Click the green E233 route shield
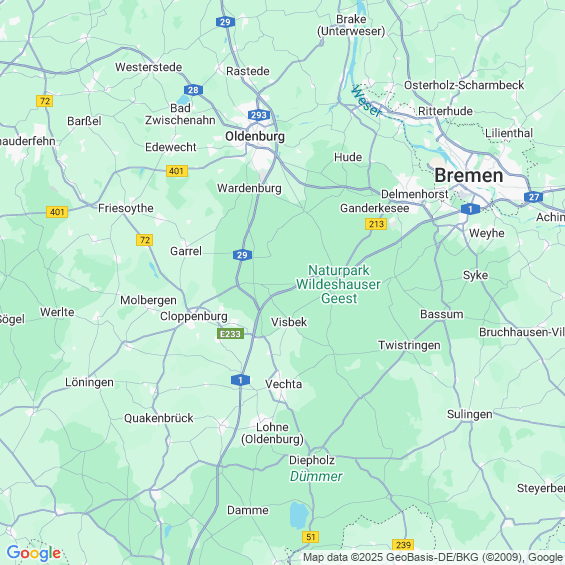The image size is (565, 565). (x=230, y=334)
